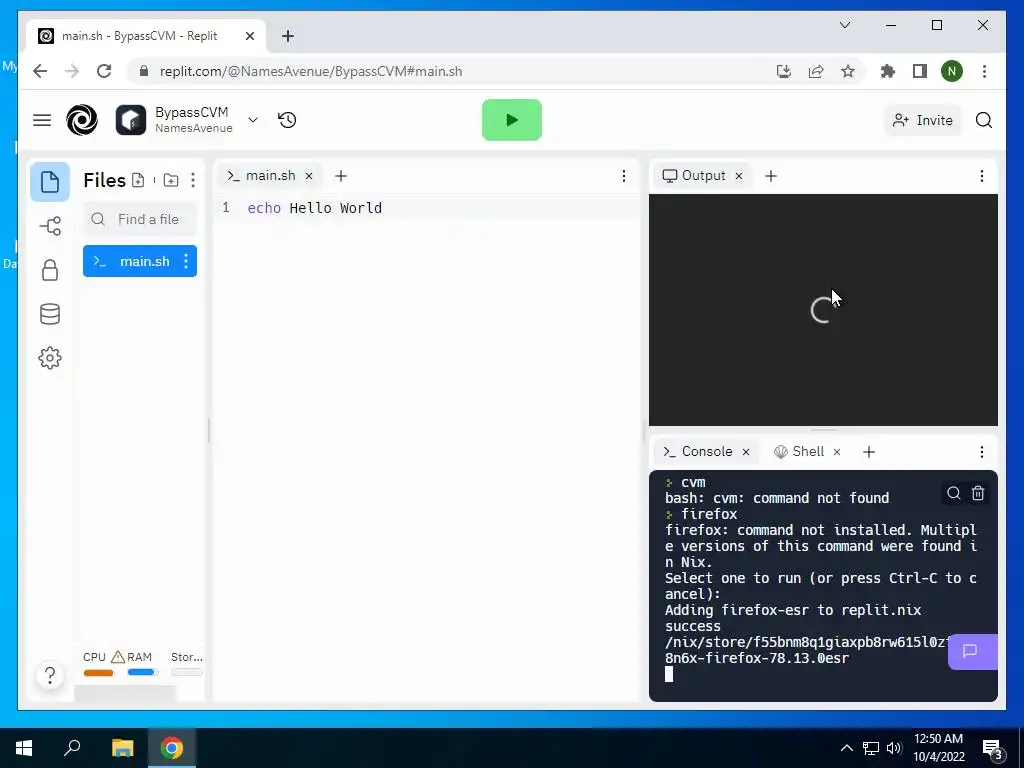
Task: Go back in Chrome browser
Action: pos(40,71)
